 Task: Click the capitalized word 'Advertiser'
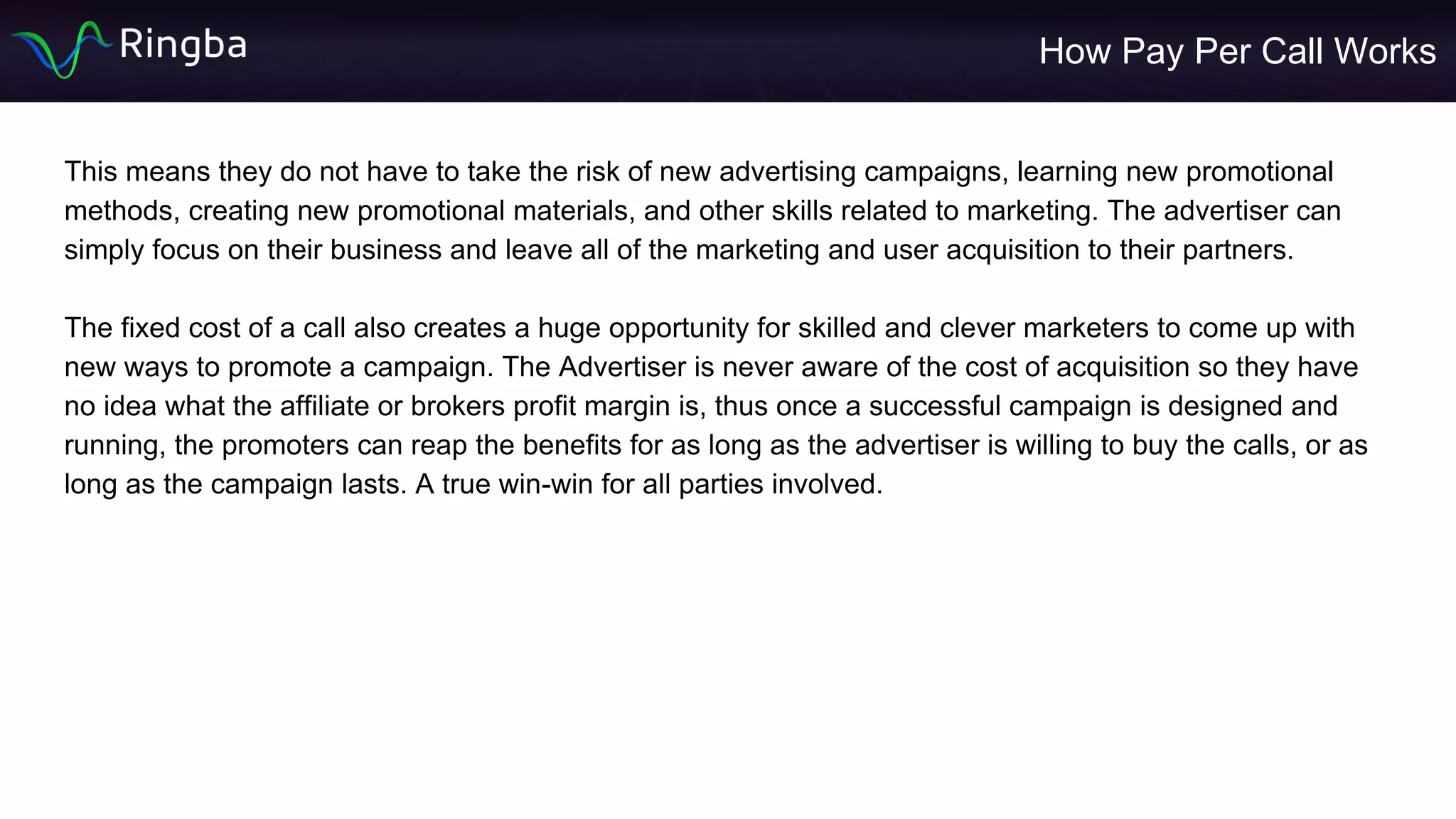tap(622, 368)
